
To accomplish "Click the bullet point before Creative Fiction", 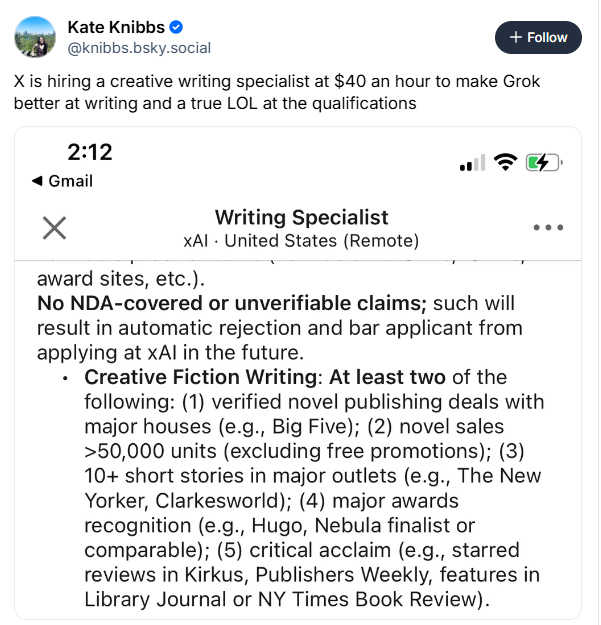I will point(65,379).
